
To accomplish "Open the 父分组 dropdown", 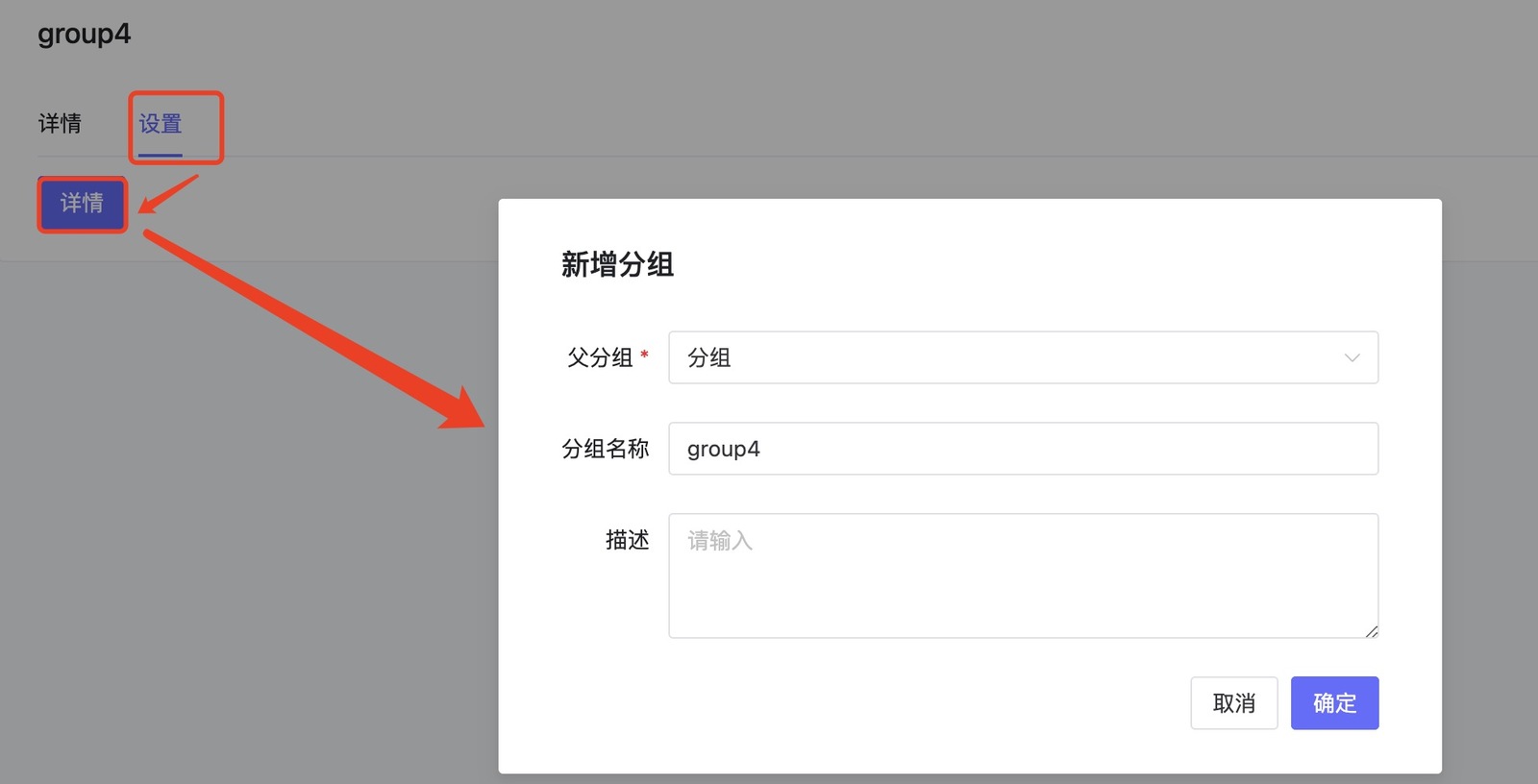I will pos(1022,357).
